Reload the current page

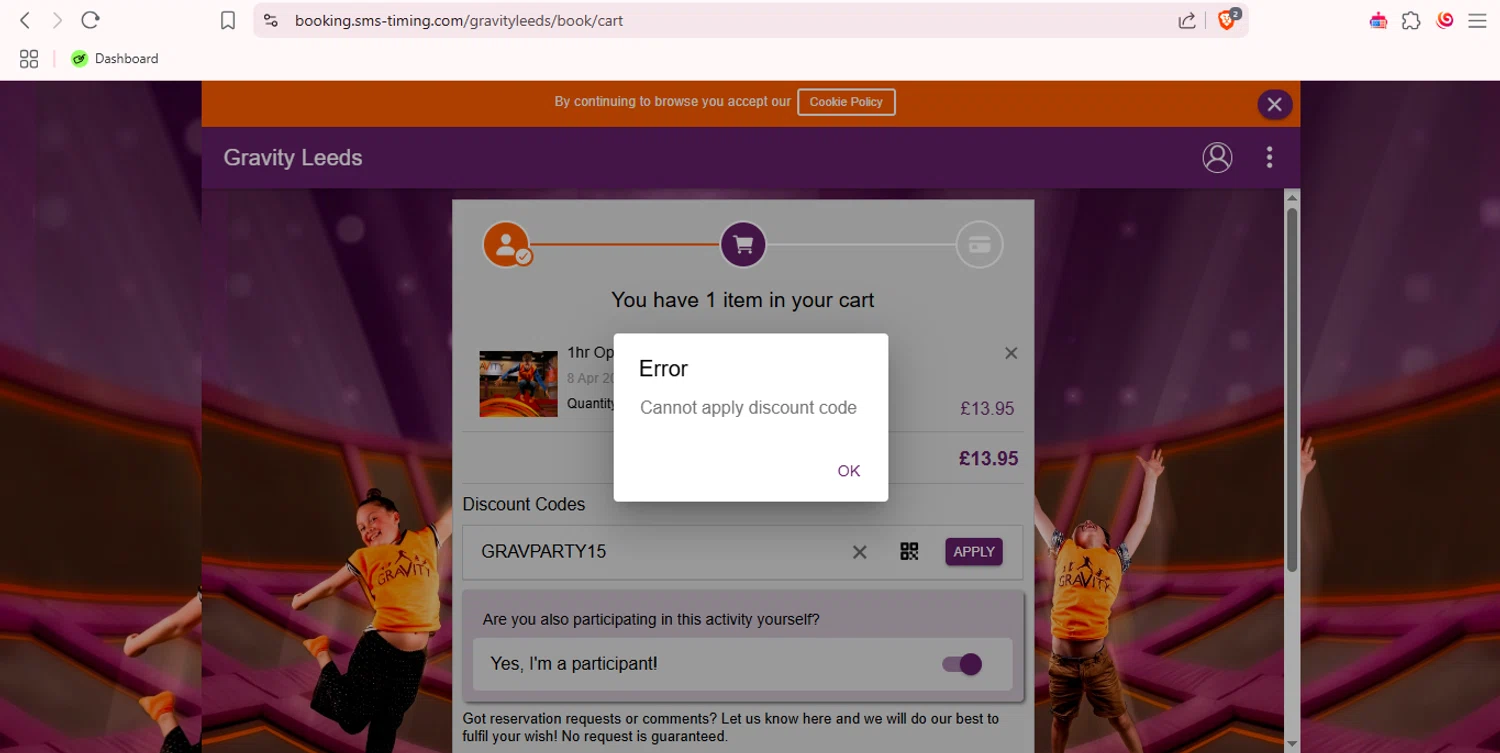[90, 20]
